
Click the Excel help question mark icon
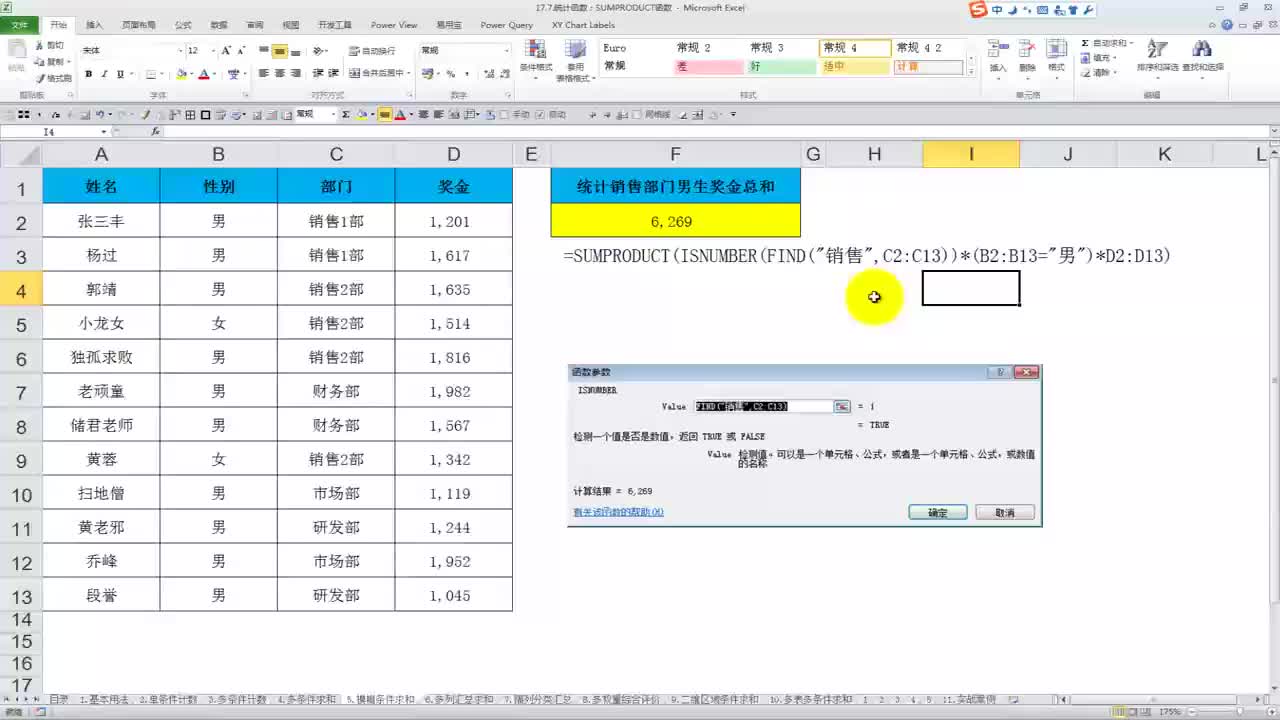1225,24
